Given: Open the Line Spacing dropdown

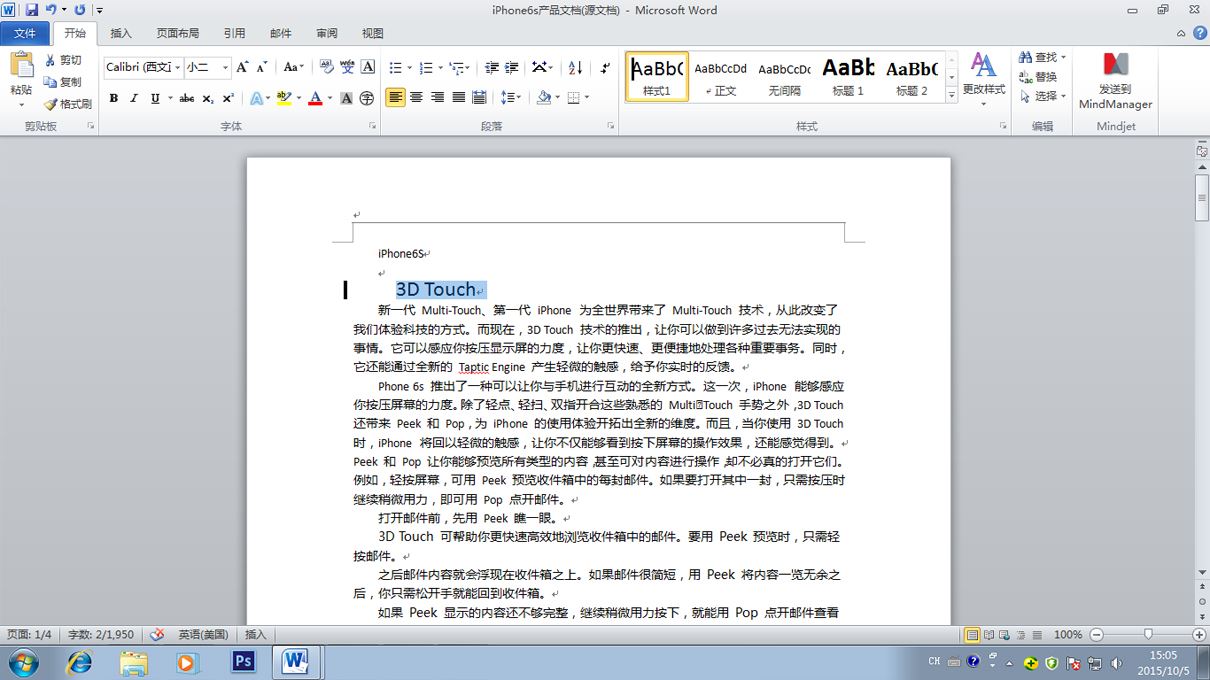Looking at the screenshot, I should coord(510,98).
